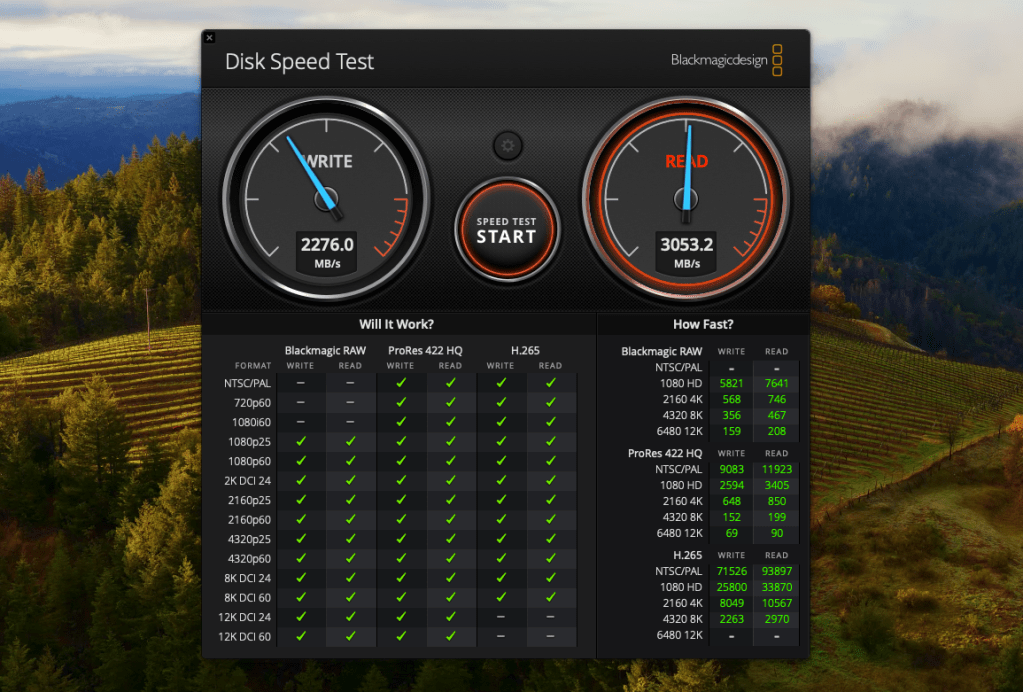Open the settings menu to choose a target drive
Image resolution: width=1023 pixels, height=692 pixels.
coord(507,145)
